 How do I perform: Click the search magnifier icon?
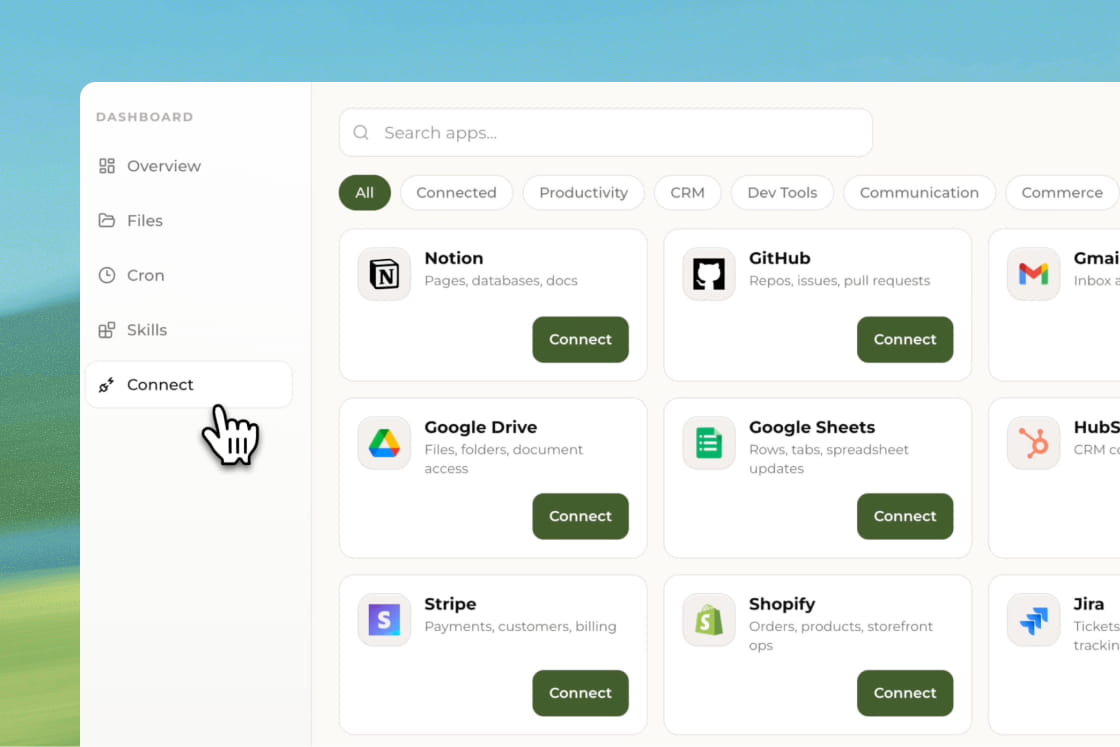tap(361, 133)
